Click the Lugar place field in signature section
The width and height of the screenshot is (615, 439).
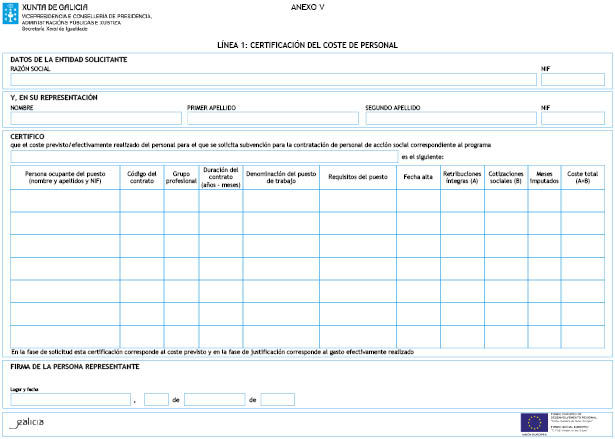(x=71, y=399)
